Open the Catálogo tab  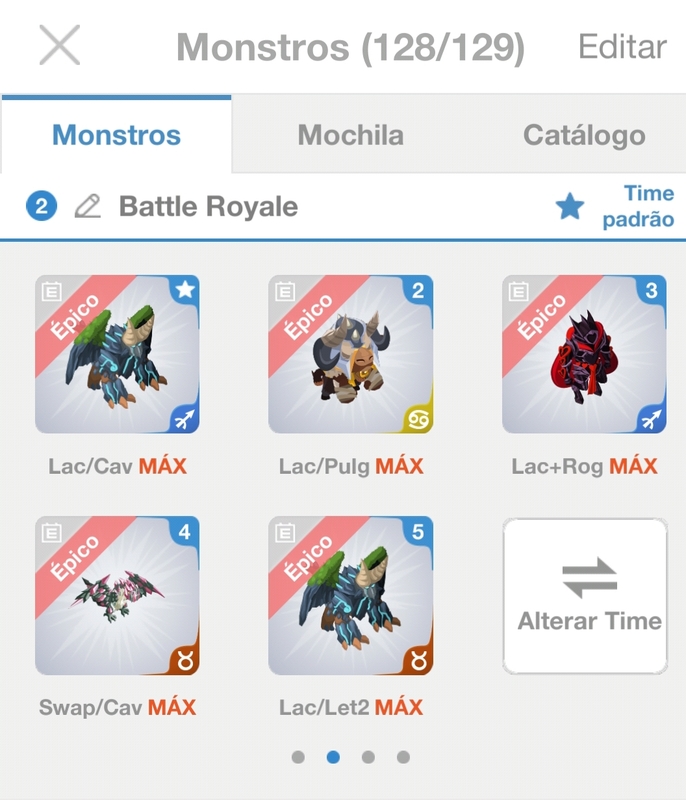(585, 135)
